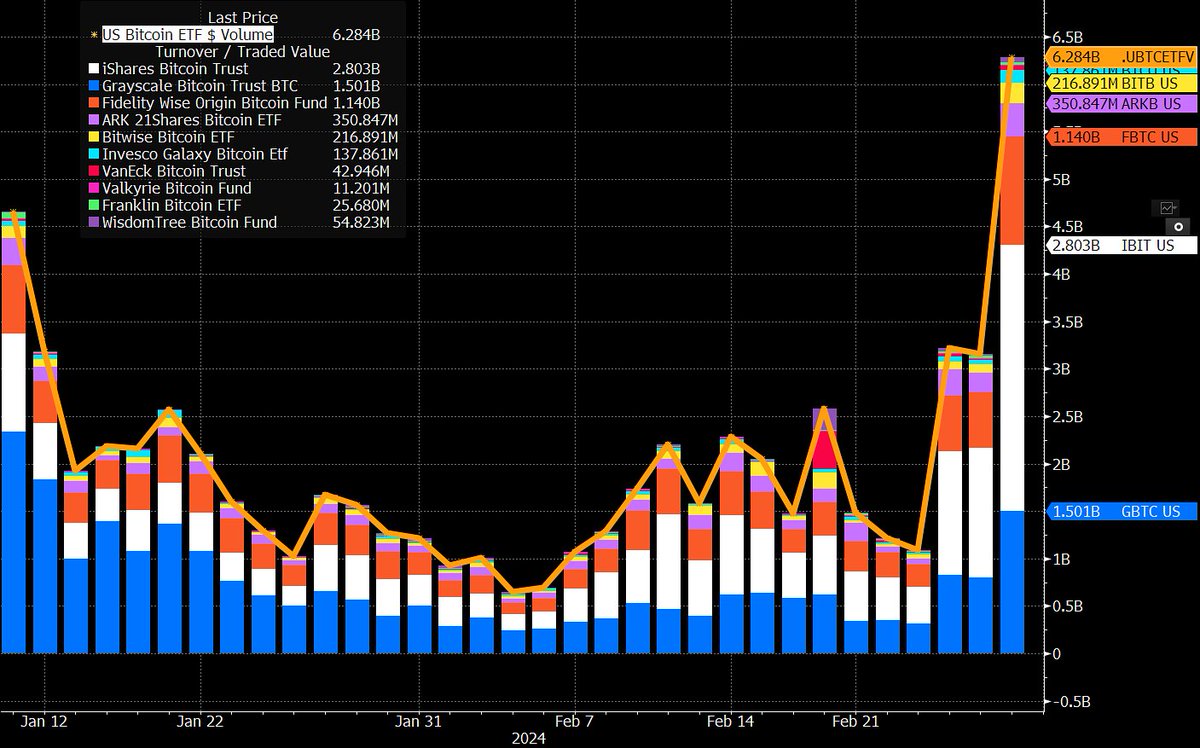Click the 350.847M ARKB US price tag
Viewport: 1200px width, 748px height.
[x=1120, y=103]
